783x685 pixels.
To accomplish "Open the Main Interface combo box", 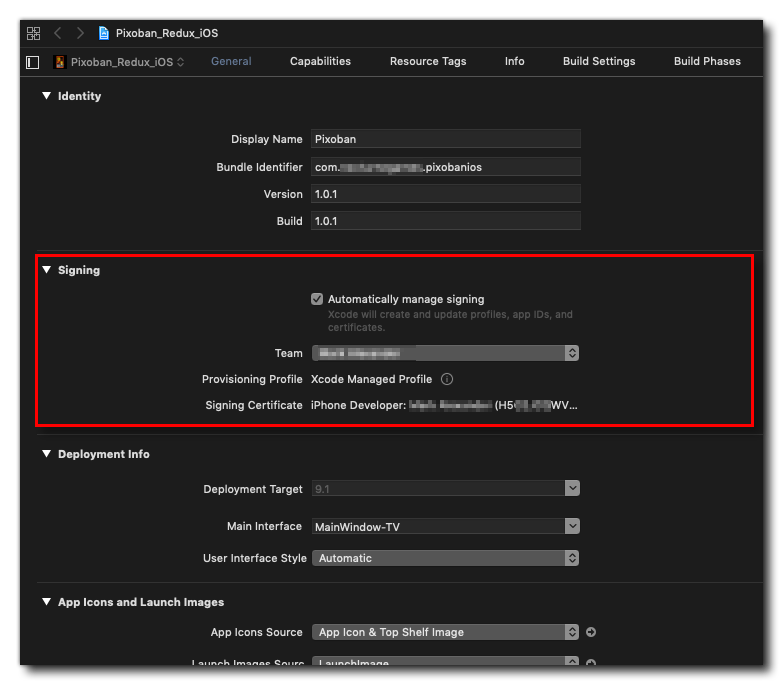I will coord(445,526).
